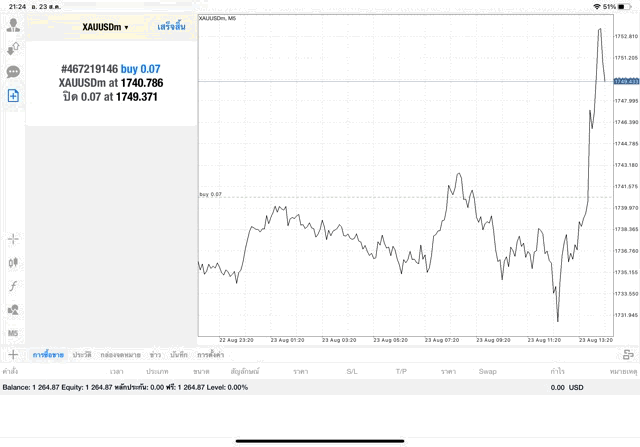Sort by the หมายเหตุ column header

pyautogui.click(x=623, y=371)
